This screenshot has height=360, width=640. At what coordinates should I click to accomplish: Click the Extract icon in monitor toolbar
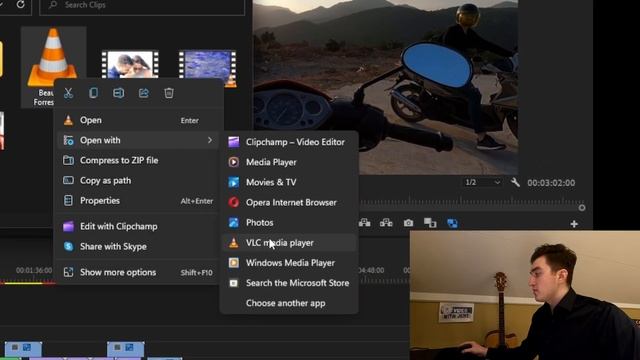click(386, 223)
